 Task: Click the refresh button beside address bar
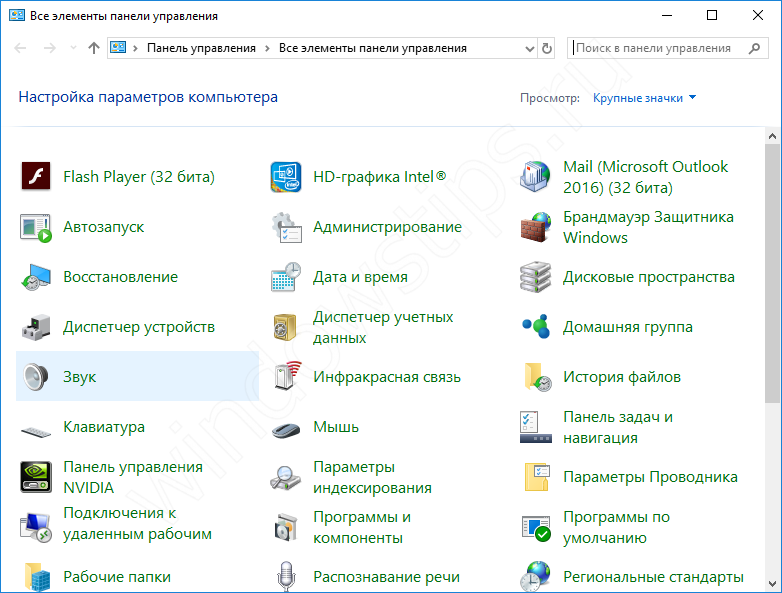click(547, 48)
